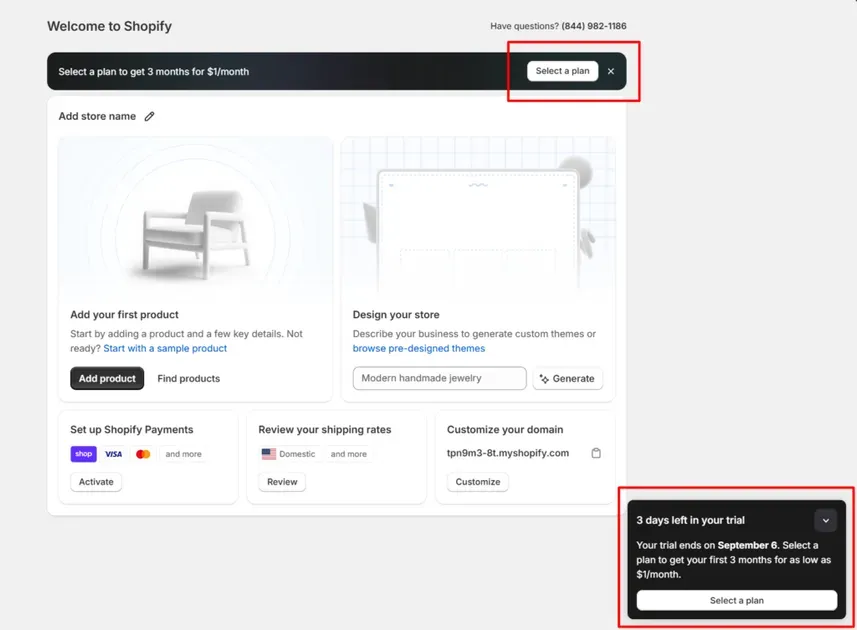Activate Shopify Payments

click(x=96, y=481)
